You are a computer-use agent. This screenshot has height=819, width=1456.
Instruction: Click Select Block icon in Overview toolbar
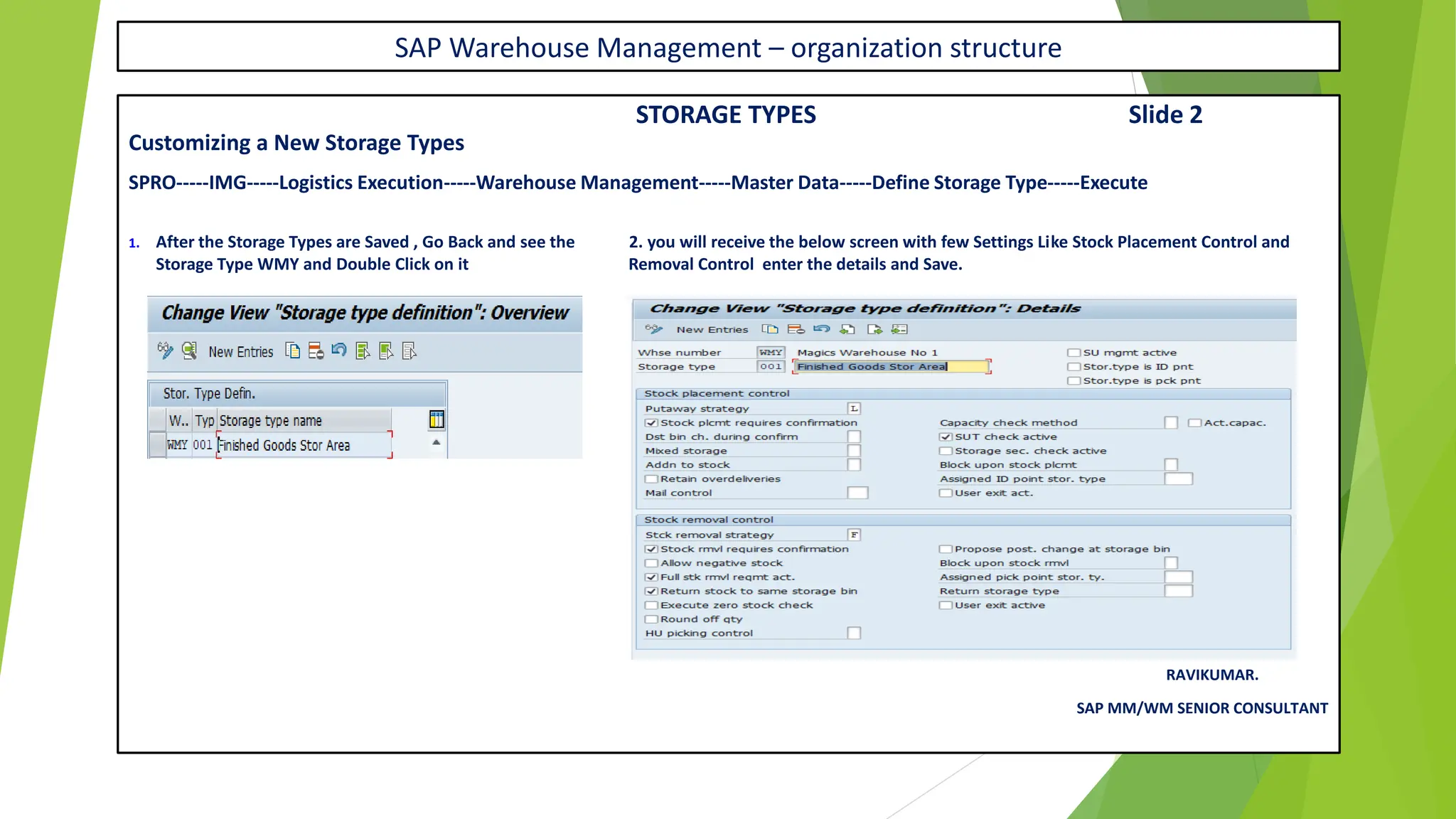(x=386, y=351)
